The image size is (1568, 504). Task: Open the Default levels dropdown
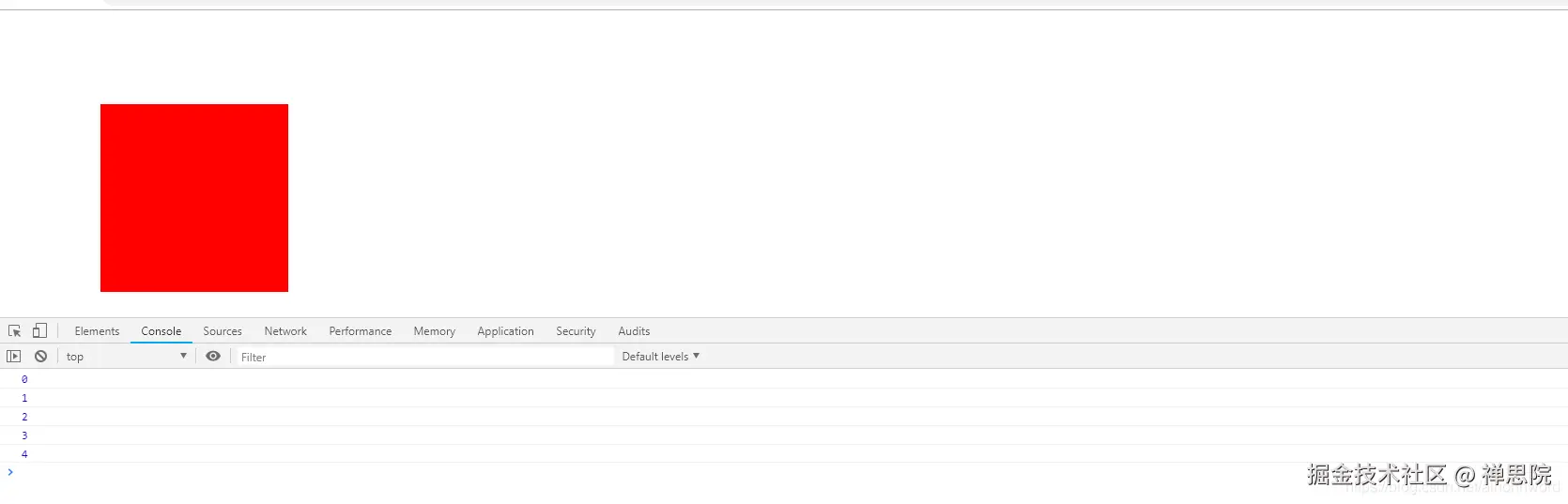[x=661, y=357]
